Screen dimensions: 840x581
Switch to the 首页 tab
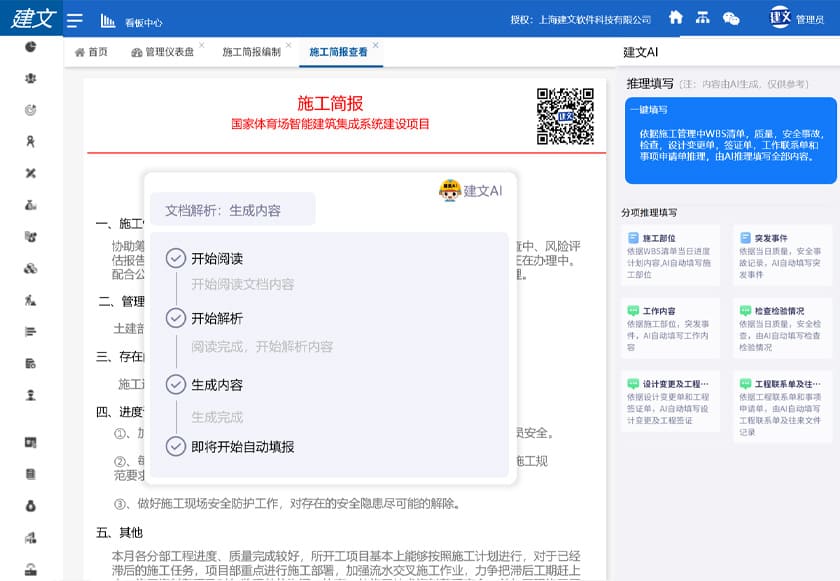[x=91, y=52]
